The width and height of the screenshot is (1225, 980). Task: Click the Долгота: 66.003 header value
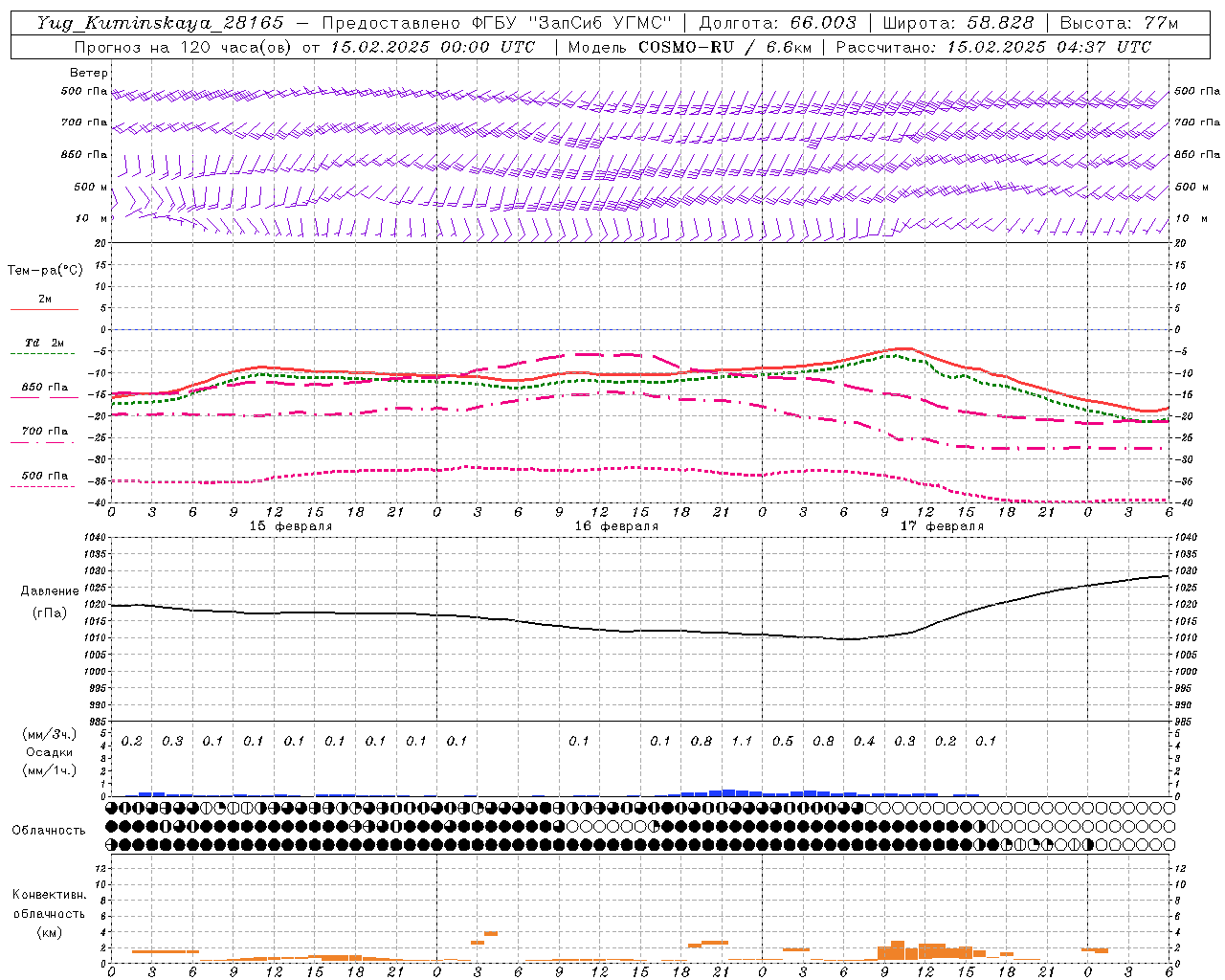(x=778, y=23)
